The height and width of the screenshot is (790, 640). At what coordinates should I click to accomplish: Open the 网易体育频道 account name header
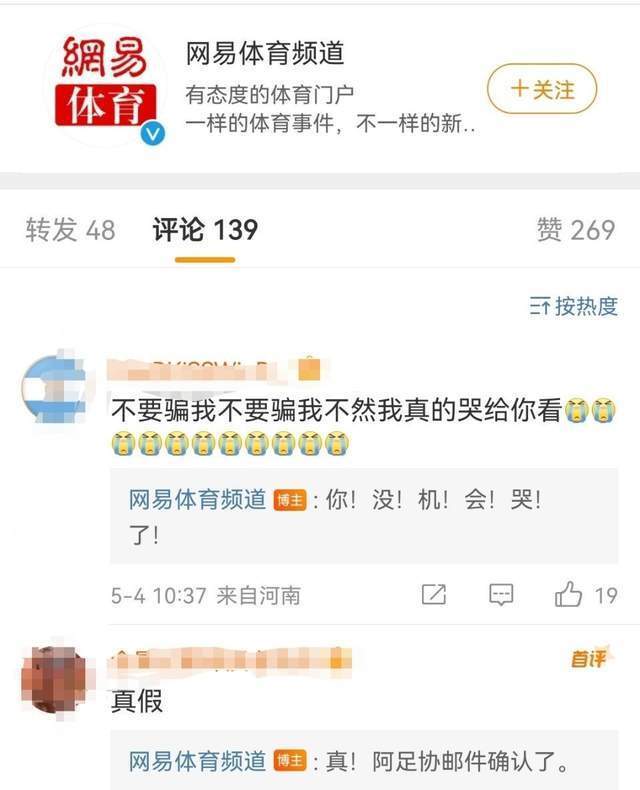265,53
